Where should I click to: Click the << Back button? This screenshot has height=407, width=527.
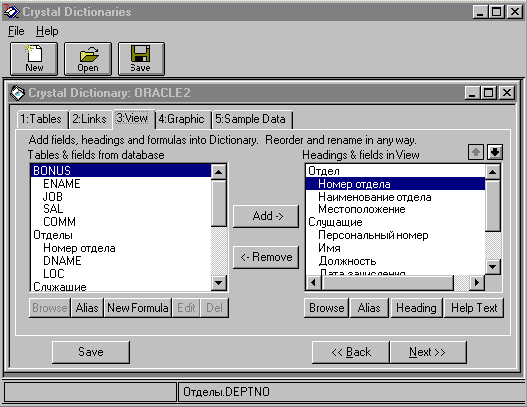351,352
